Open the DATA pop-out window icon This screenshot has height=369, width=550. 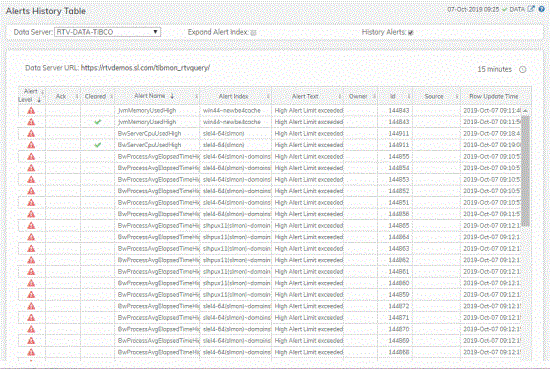(531, 9)
